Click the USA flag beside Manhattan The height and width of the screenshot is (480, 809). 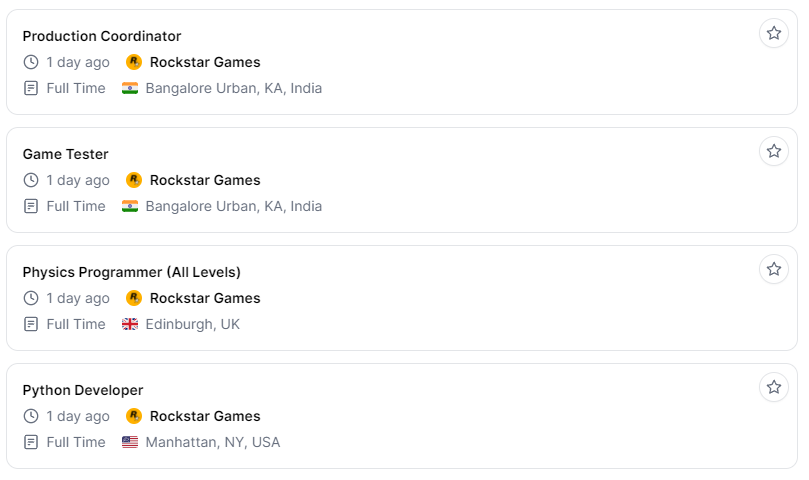[x=130, y=442]
